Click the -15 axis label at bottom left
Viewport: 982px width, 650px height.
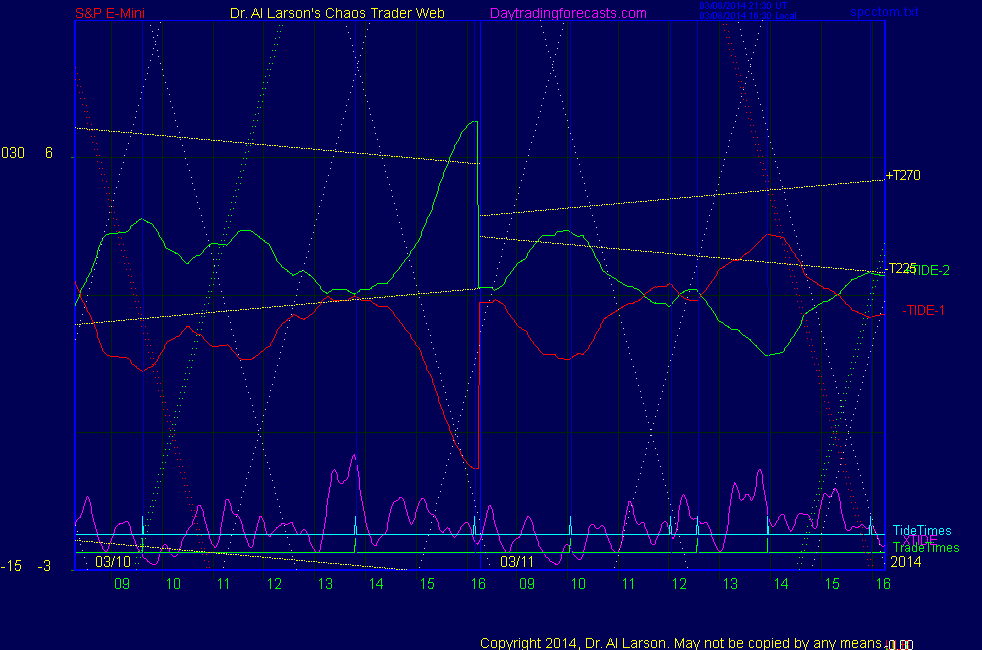pos(11,566)
